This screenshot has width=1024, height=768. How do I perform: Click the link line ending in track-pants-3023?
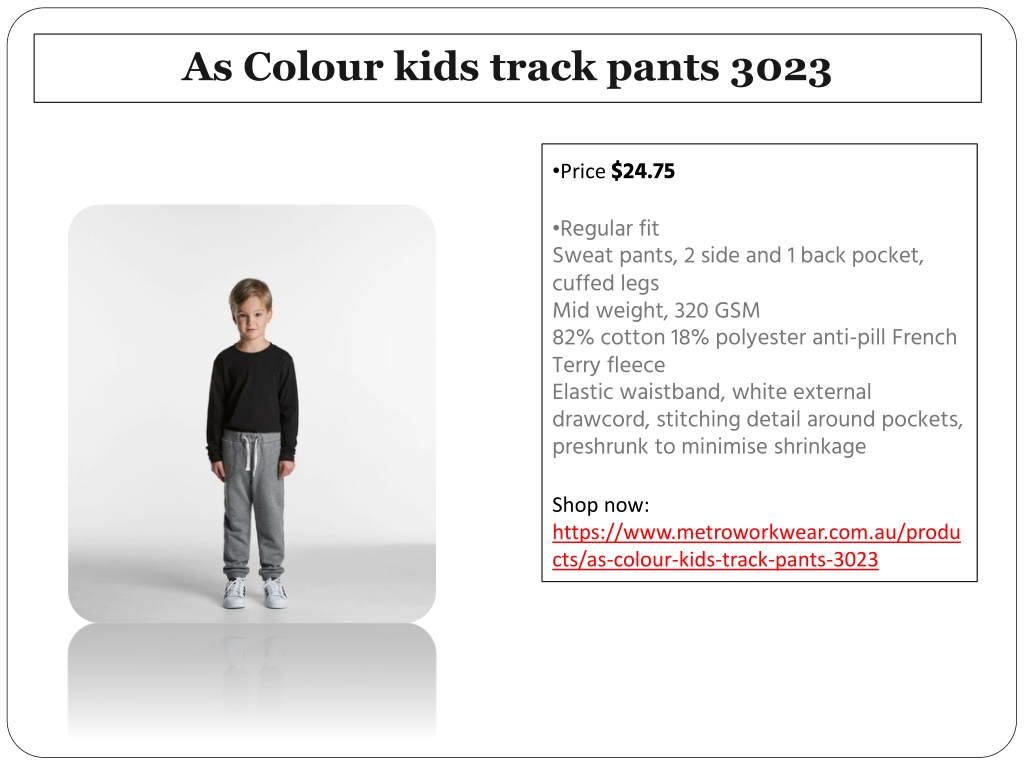tap(715, 560)
